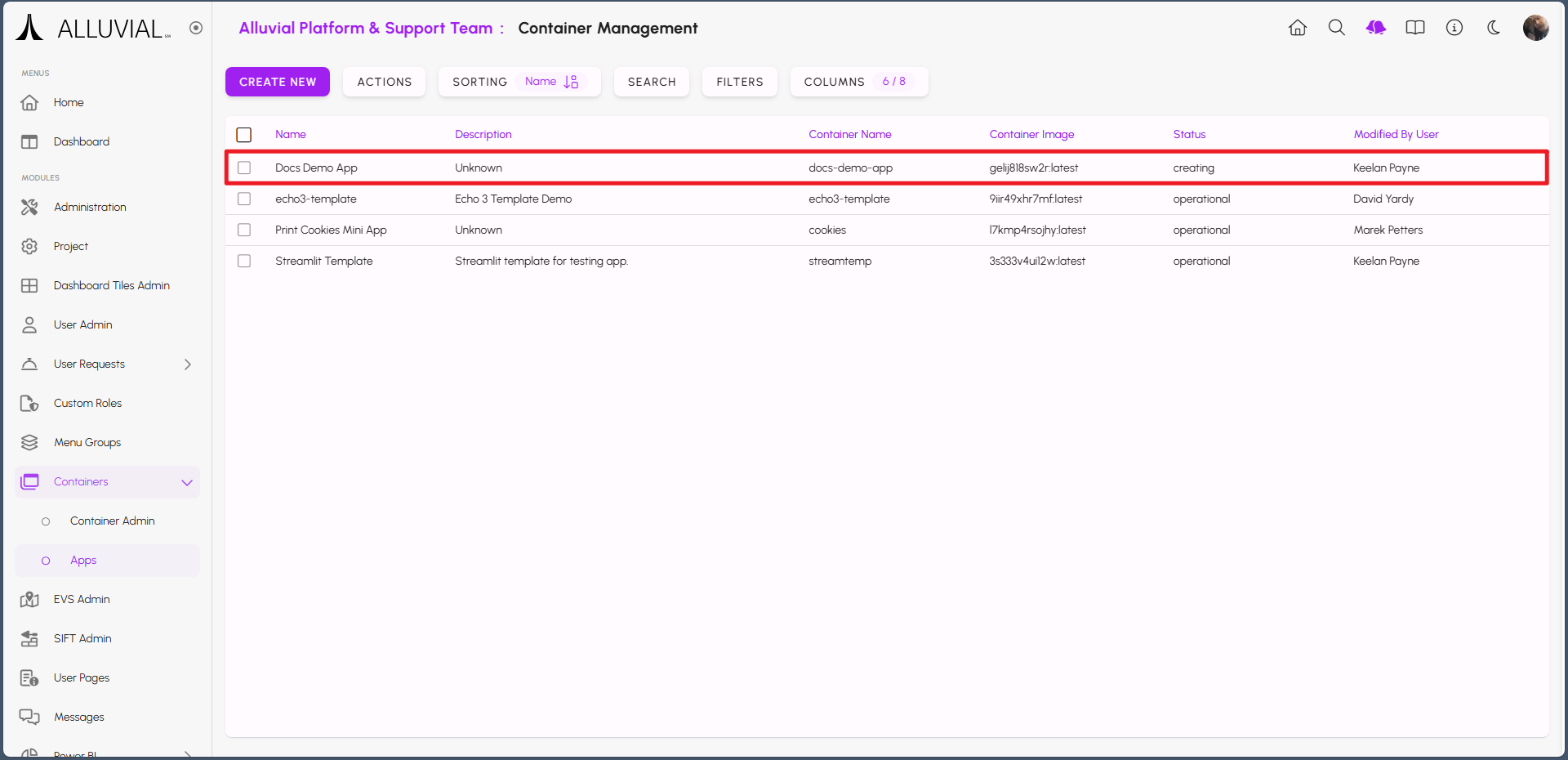1568x760 pixels.
Task: Click the info circle icon
Action: point(1454,28)
